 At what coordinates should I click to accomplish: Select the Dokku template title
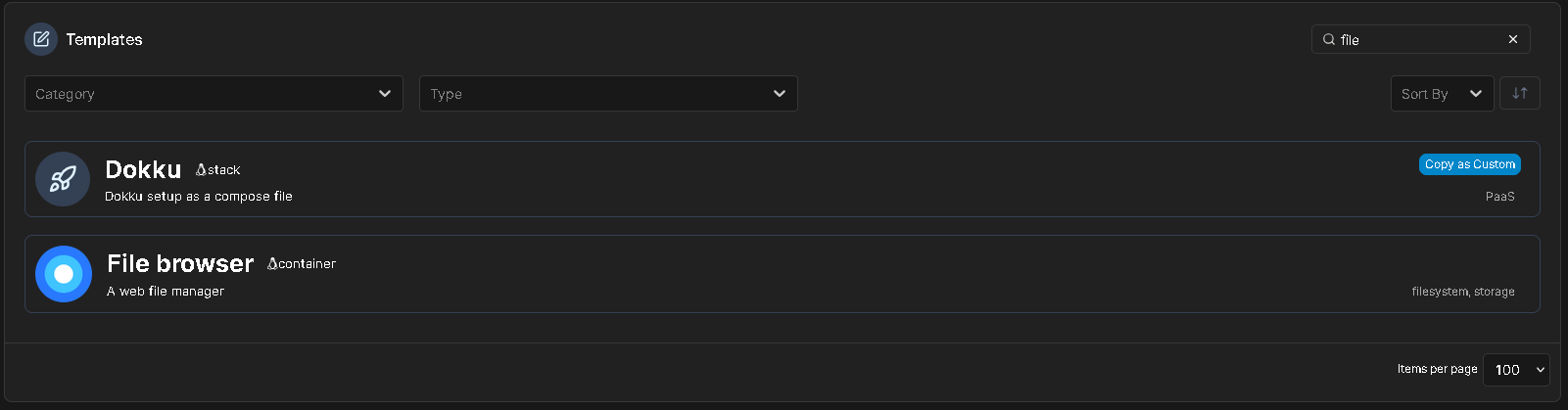(143, 169)
